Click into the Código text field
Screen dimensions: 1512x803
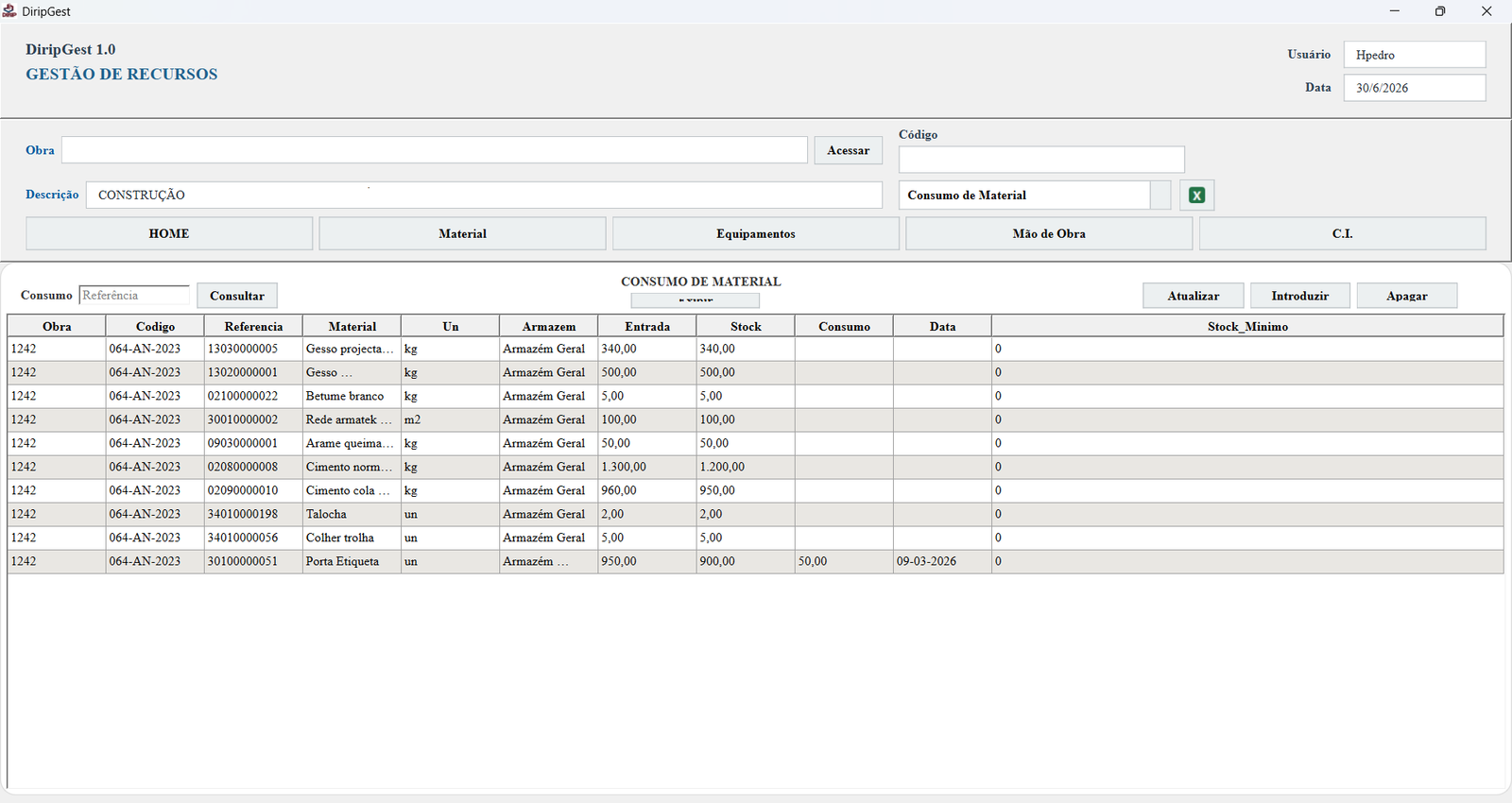(1041, 159)
